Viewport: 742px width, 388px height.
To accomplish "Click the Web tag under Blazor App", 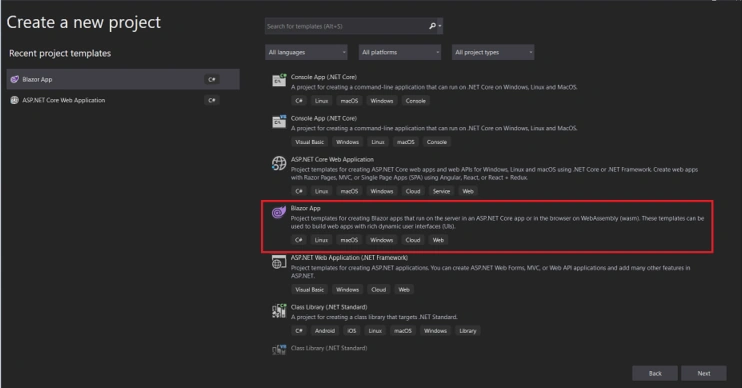I will click(x=438, y=240).
